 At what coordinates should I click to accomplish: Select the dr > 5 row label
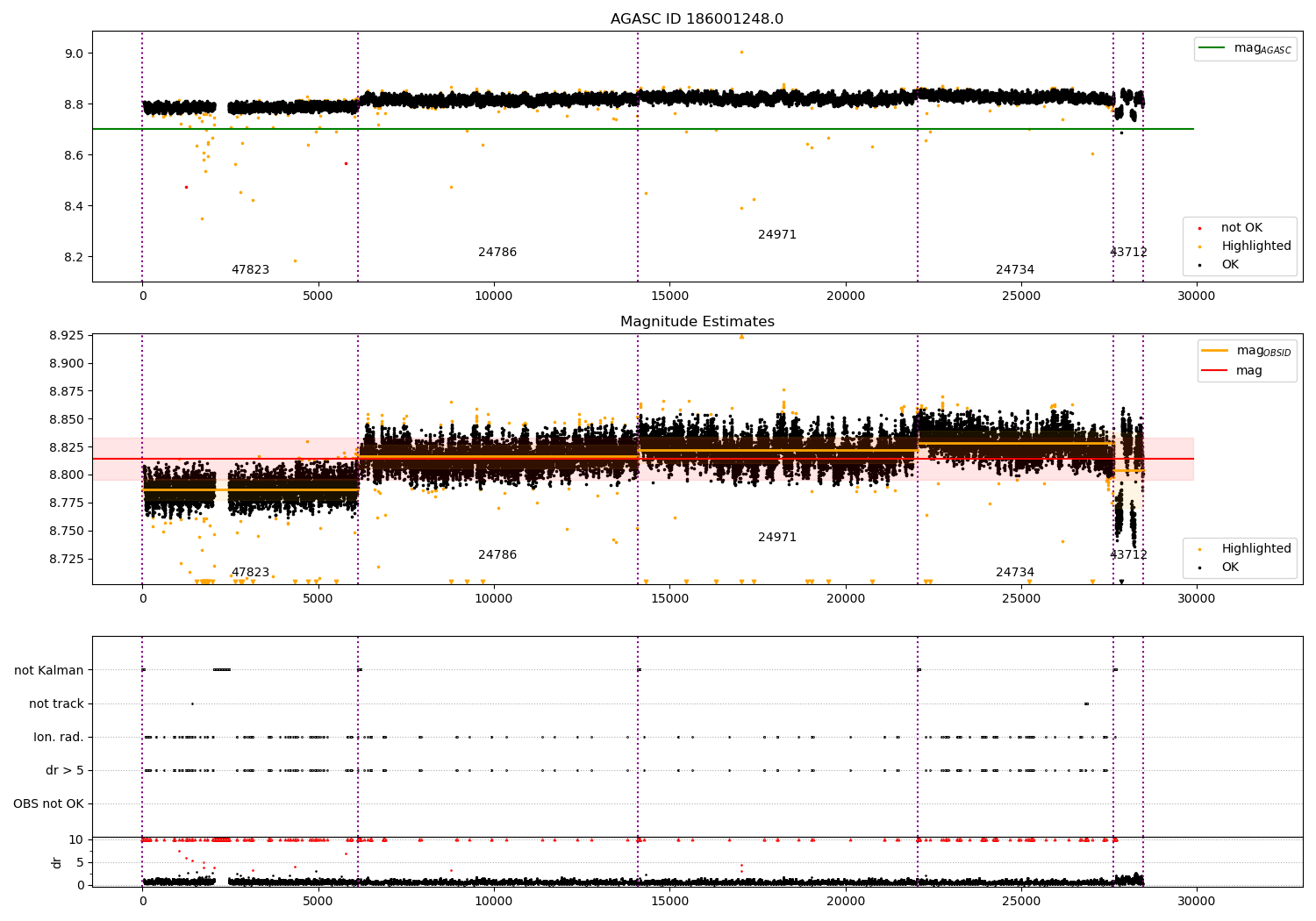click(65, 770)
